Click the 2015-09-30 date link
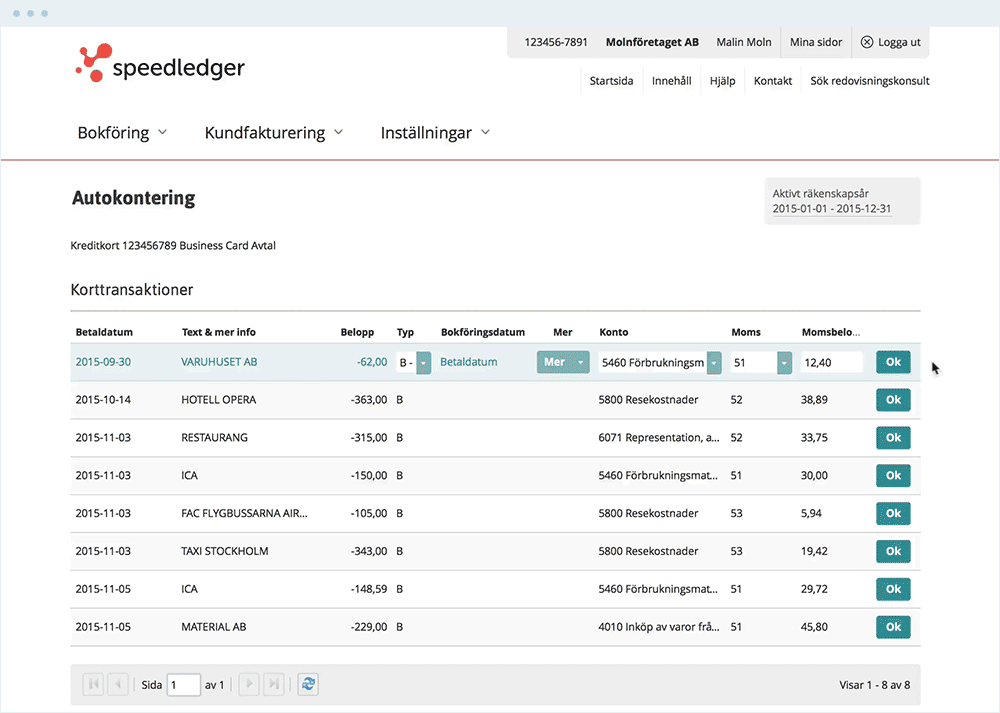 [x=103, y=362]
